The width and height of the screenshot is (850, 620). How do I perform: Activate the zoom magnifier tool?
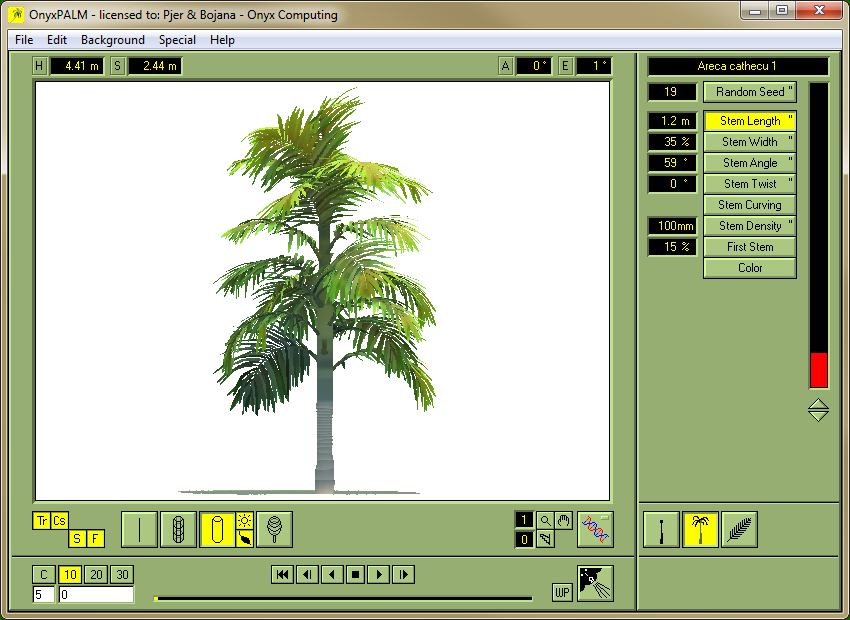click(545, 520)
